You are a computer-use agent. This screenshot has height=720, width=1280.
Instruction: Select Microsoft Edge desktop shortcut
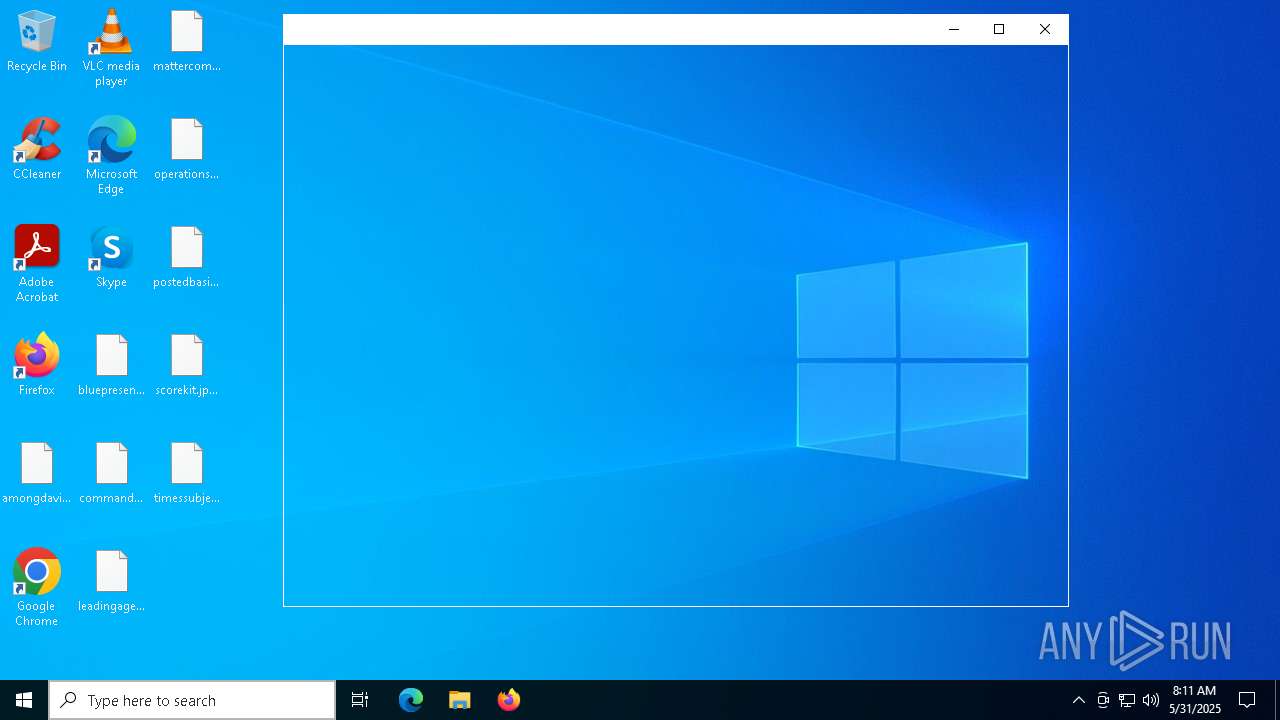[x=111, y=156]
